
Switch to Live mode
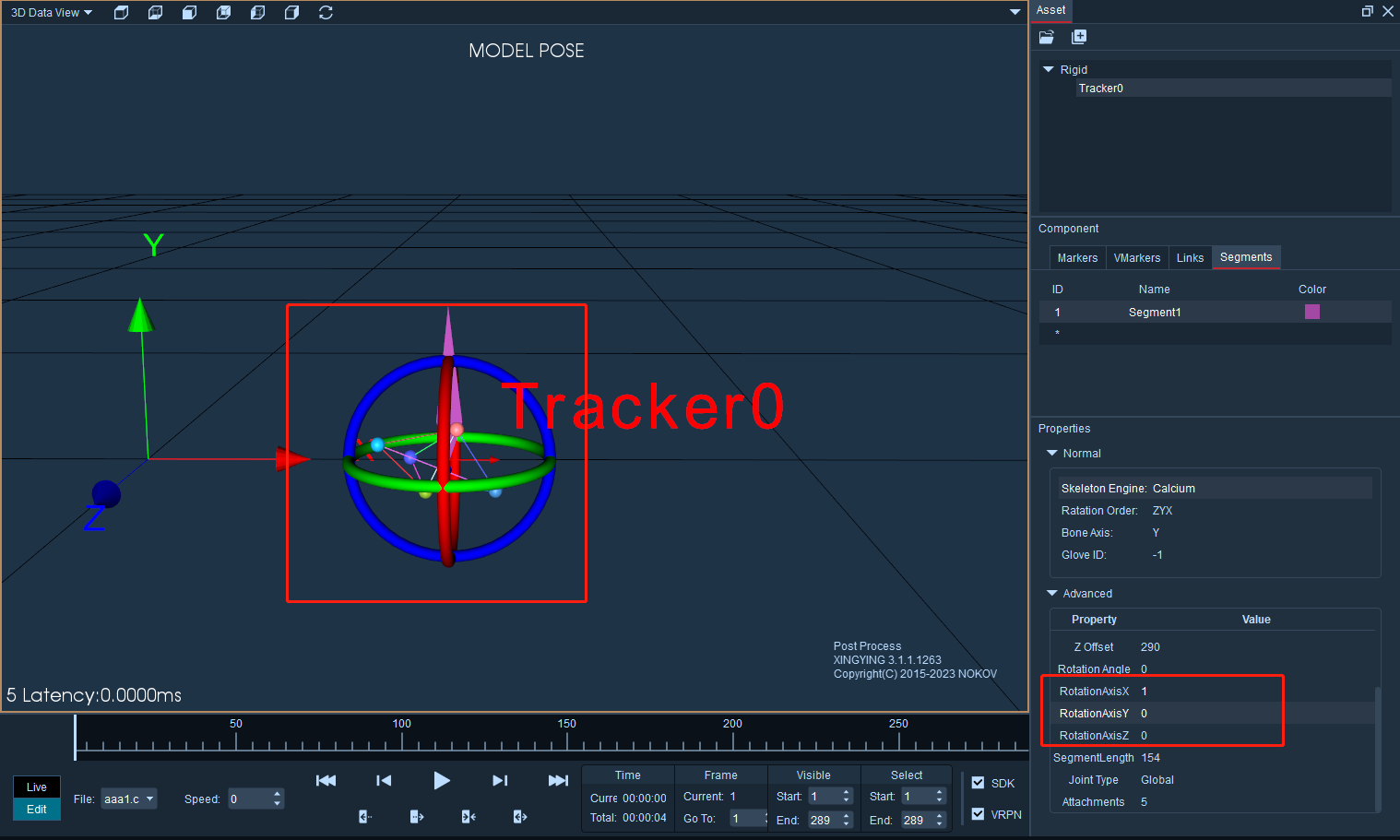(37, 787)
